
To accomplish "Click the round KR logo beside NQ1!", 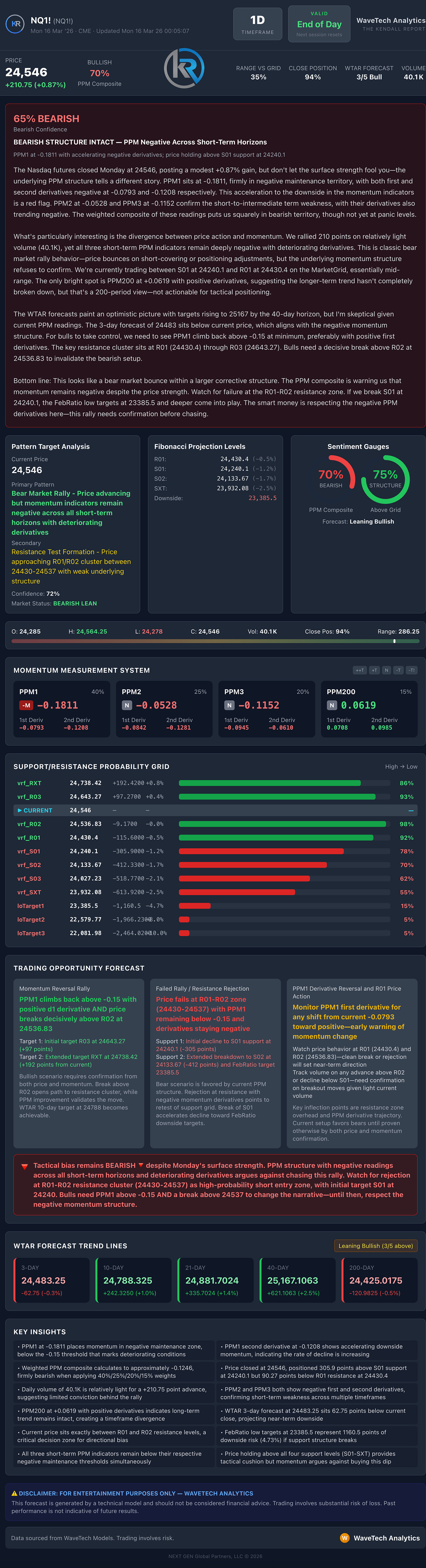I will 15,24.
